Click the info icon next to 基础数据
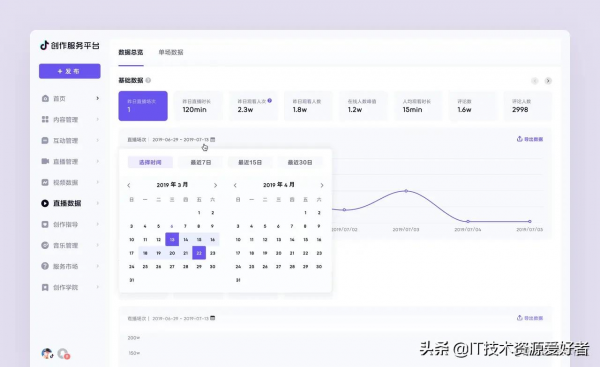 148,80
